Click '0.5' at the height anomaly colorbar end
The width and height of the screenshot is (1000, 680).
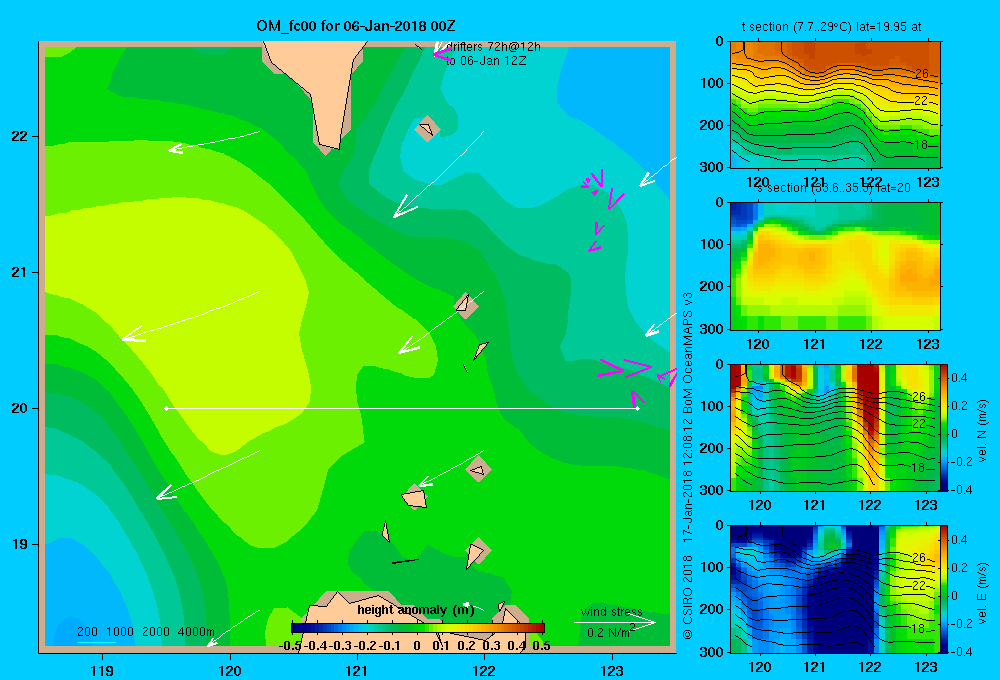541,646
